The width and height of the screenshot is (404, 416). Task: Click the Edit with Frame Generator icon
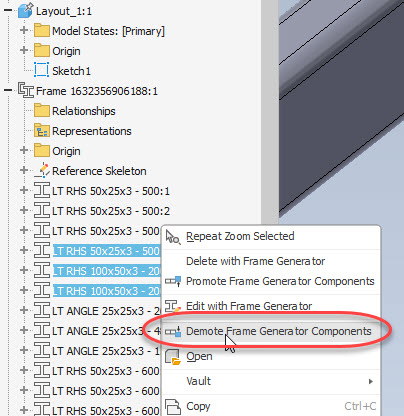pos(173,306)
